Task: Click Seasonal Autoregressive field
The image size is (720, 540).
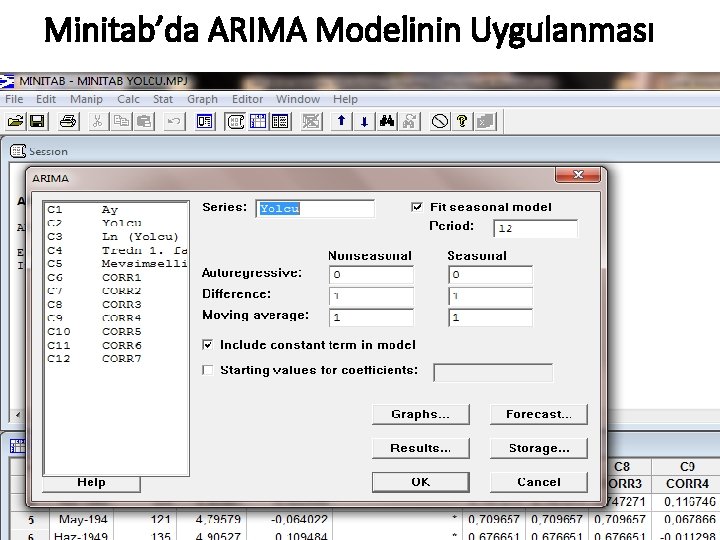Action: pos(490,275)
